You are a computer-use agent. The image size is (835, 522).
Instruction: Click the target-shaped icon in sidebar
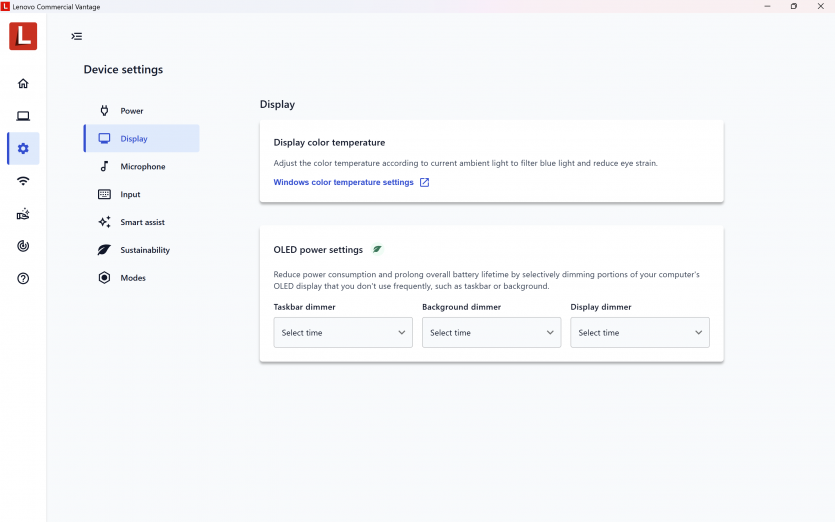23,246
